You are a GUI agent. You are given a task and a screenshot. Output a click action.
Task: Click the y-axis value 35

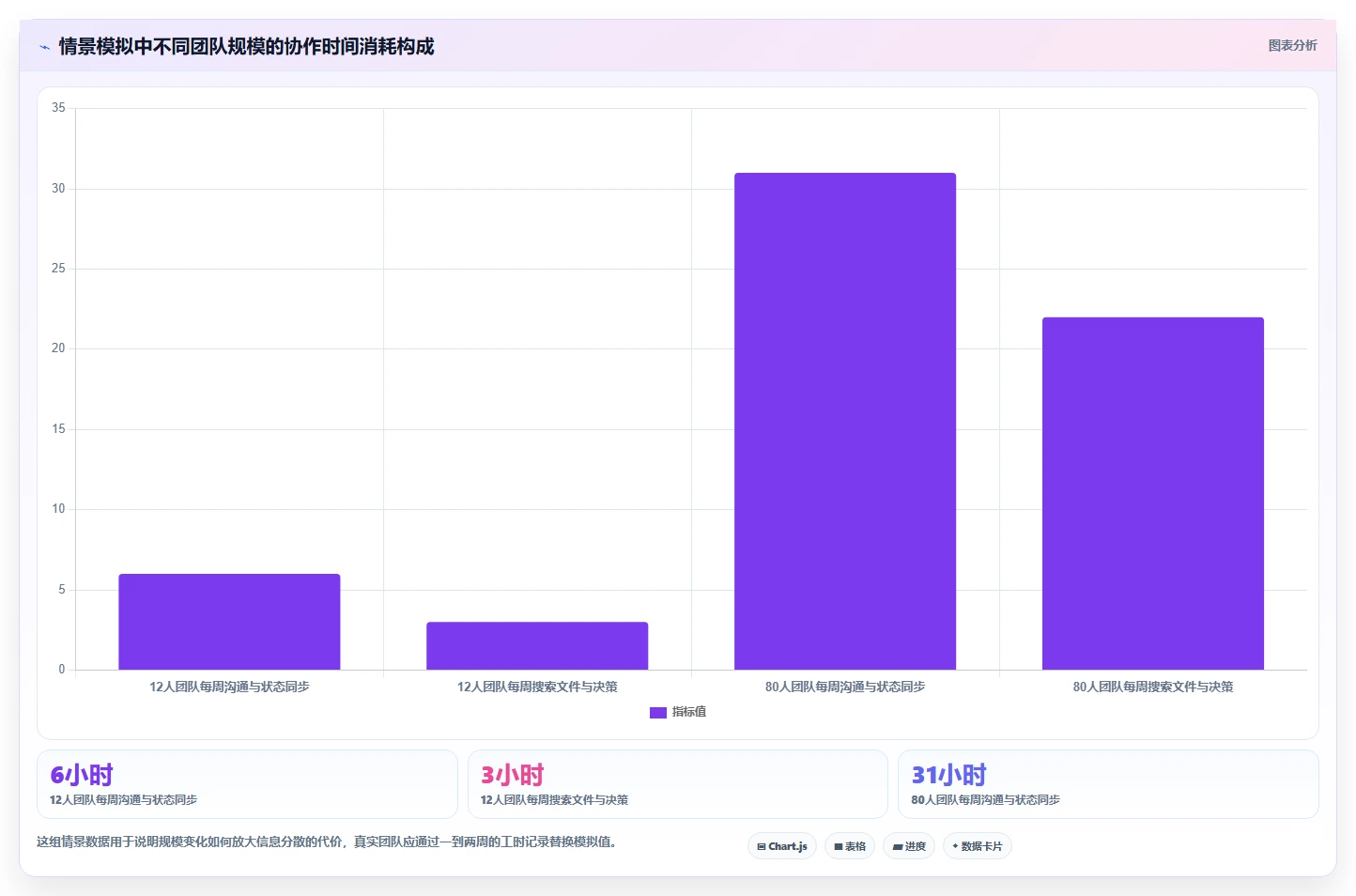click(58, 108)
